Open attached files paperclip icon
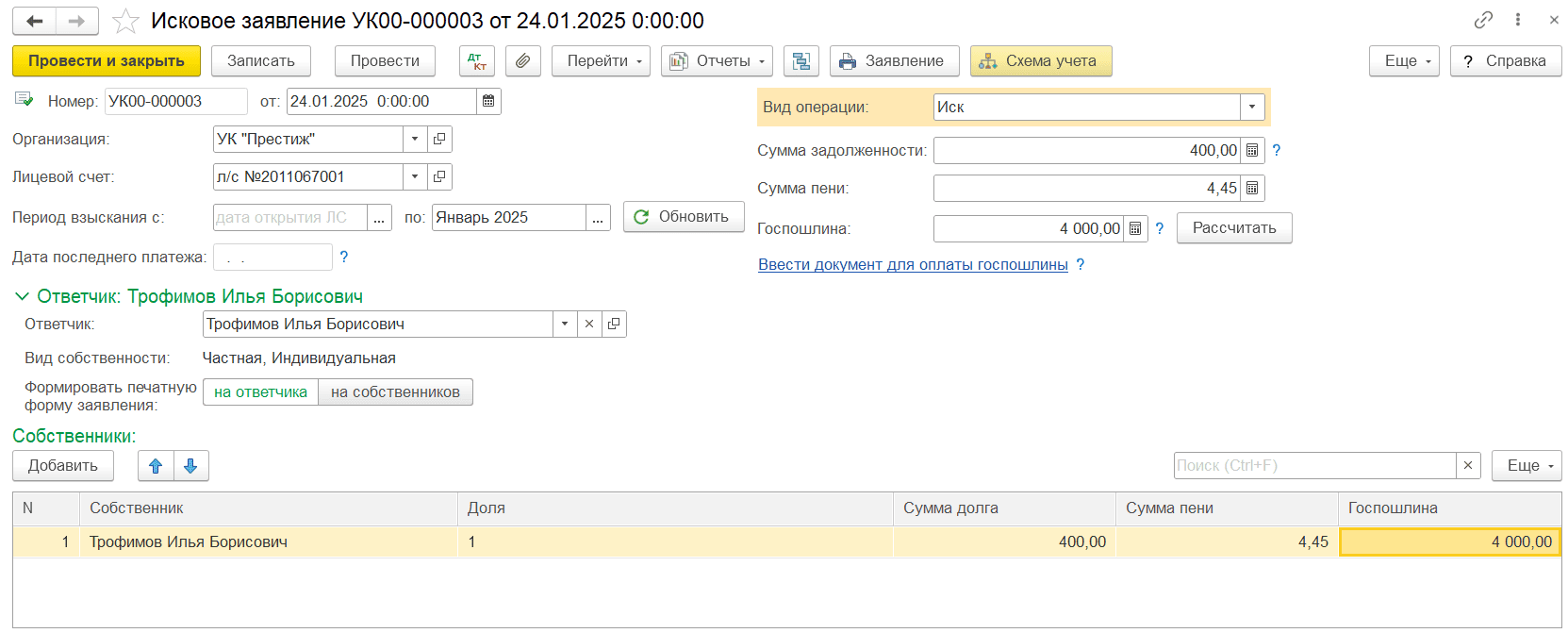This screenshot has height=633, width=1568. [x=522, y=61]
